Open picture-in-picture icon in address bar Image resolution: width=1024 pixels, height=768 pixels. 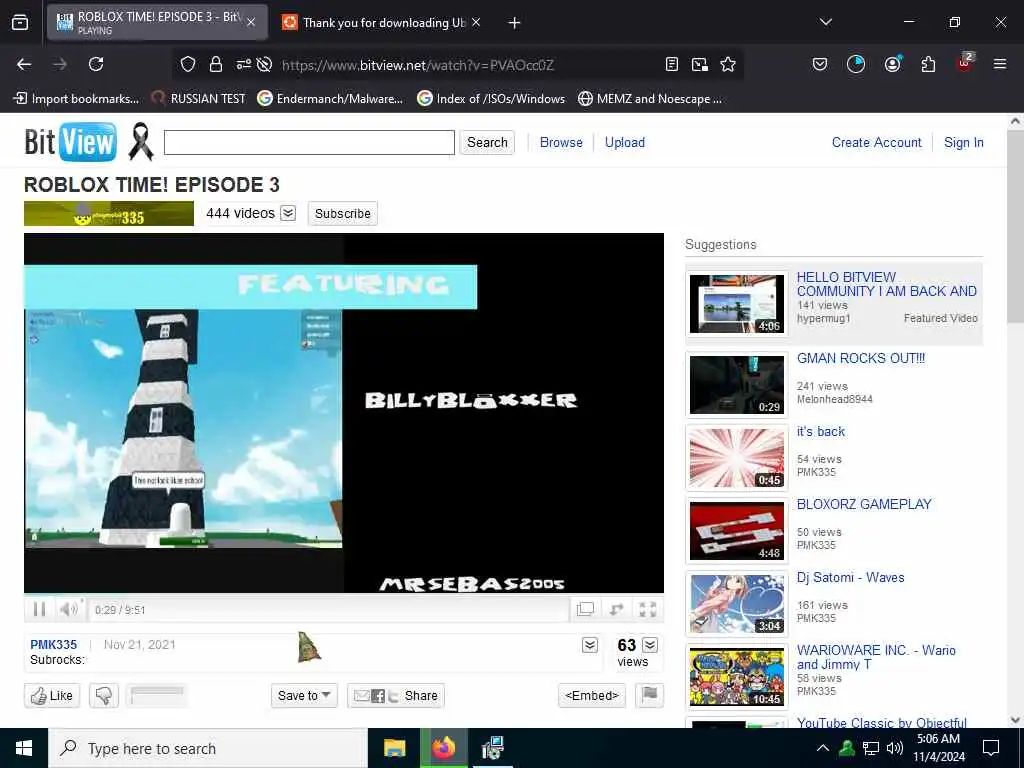[699, 64]
